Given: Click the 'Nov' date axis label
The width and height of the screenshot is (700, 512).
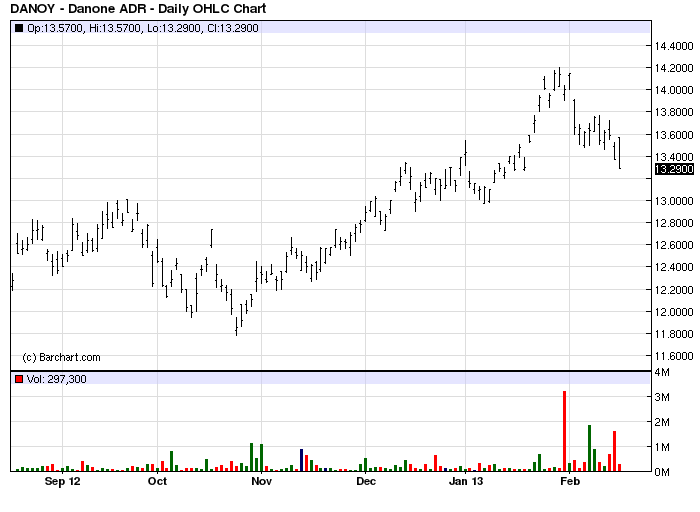Looking at the screenshot, I should (x=262, y=481).
